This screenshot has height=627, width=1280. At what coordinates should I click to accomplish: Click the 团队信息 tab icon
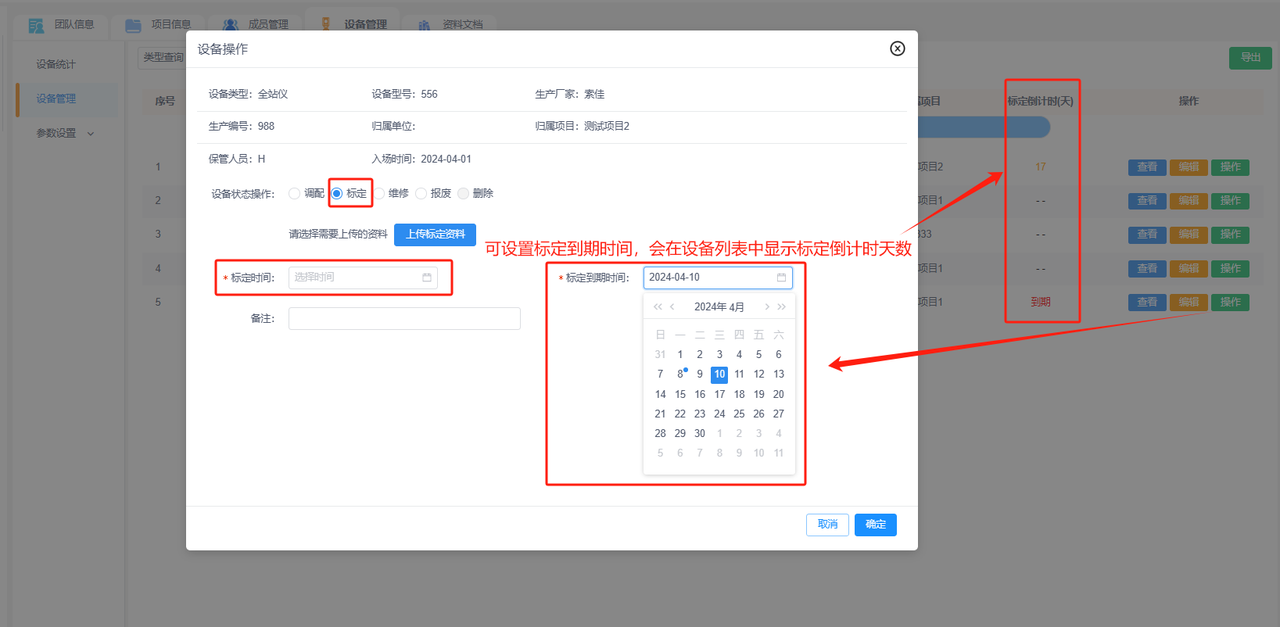(x=37, y=25)
